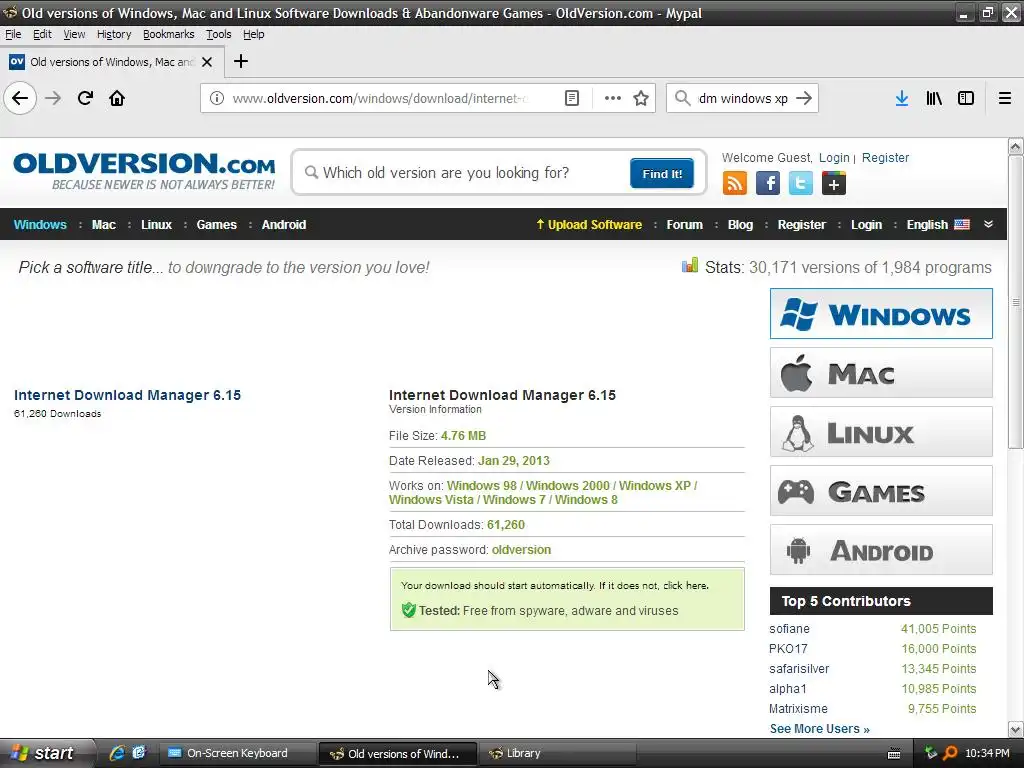
Task: Go to Games in the navigation bar
Action: click(x=216, y=225)
